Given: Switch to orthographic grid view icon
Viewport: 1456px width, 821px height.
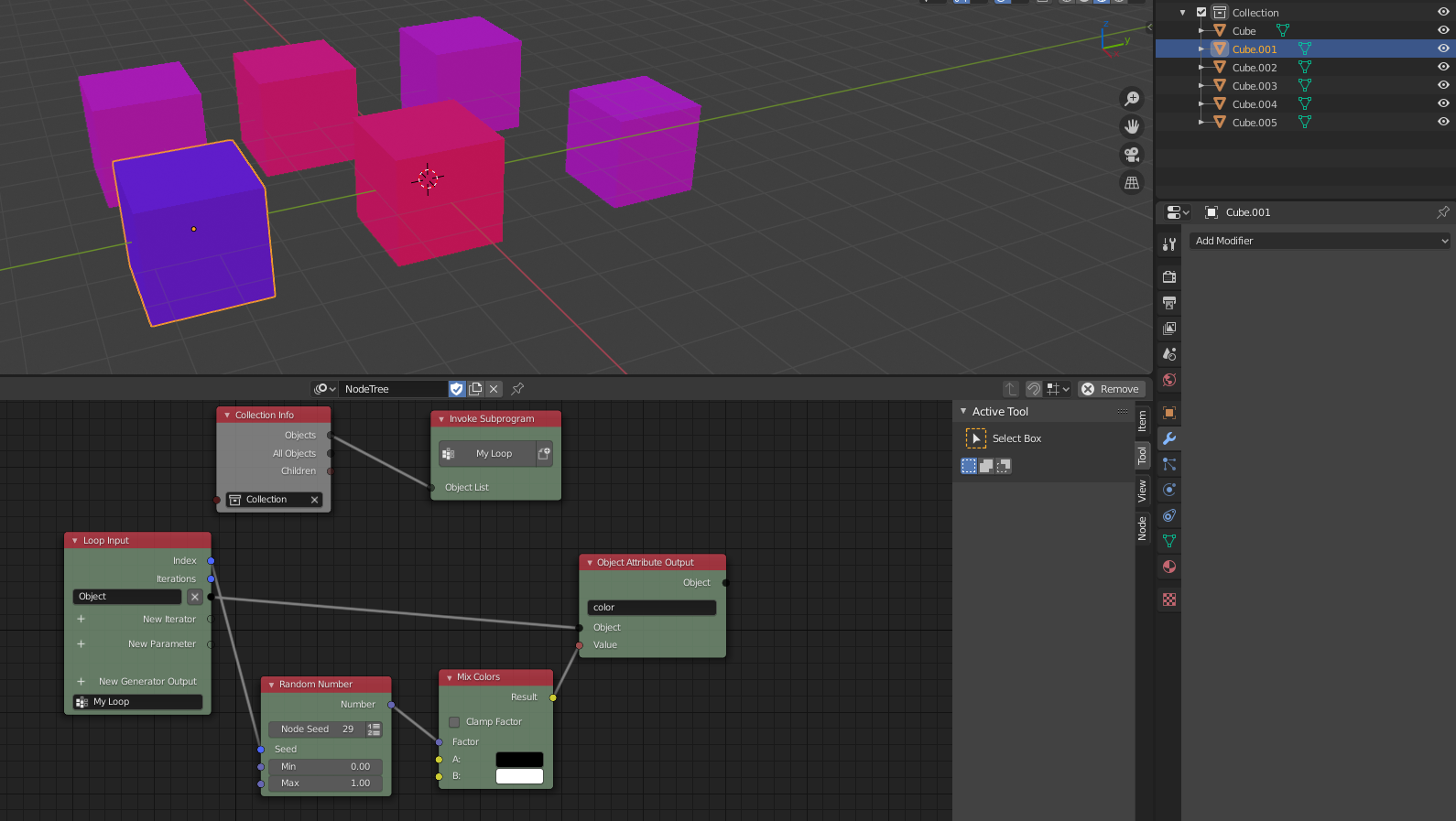Looking at the screenshot, I should (1132, 183).
